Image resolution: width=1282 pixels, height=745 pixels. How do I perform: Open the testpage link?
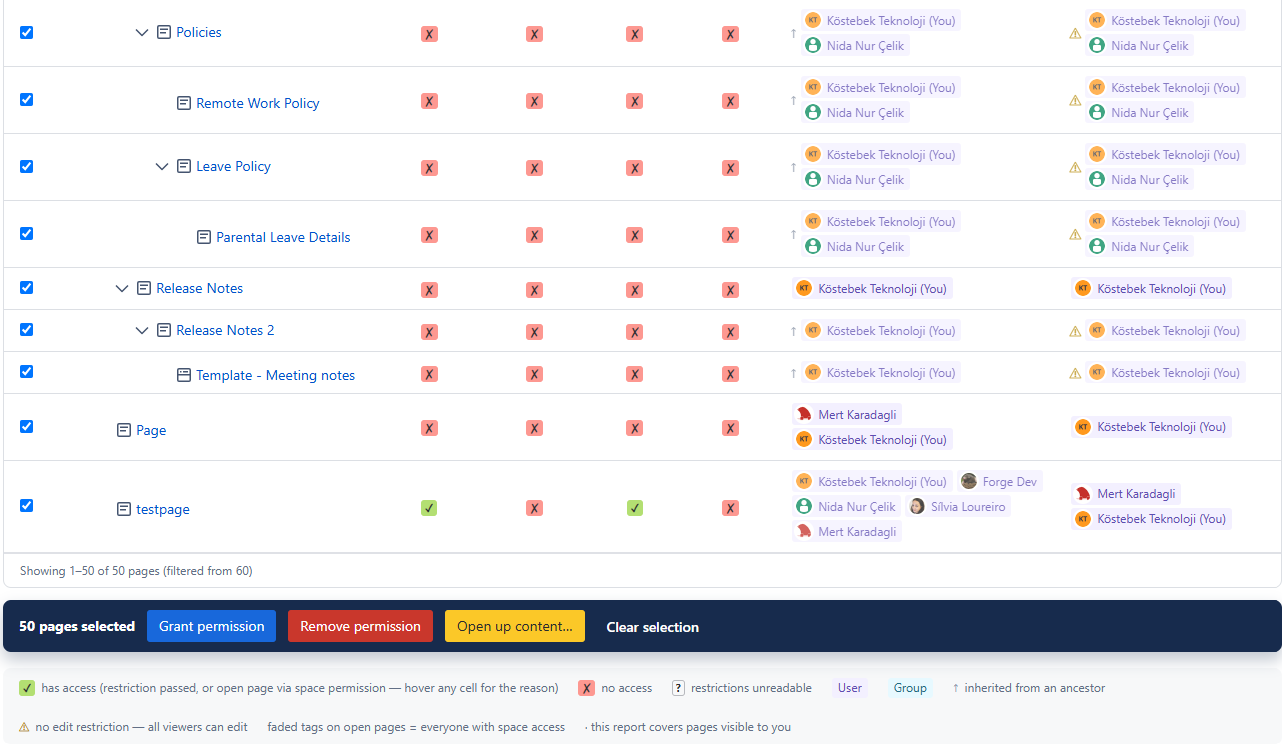tap(163, 509)
